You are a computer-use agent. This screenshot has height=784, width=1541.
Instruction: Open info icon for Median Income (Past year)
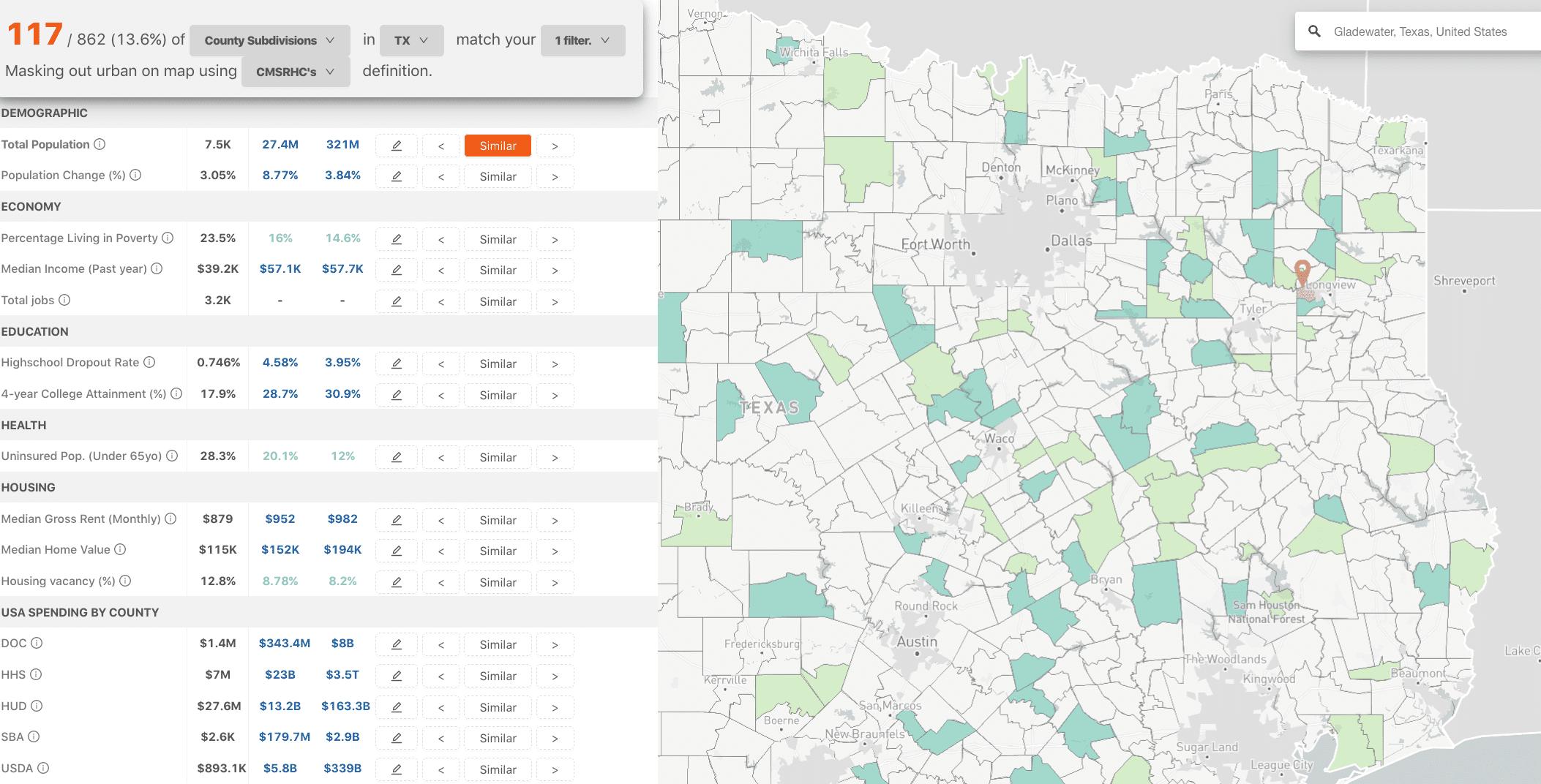[157, 268]
